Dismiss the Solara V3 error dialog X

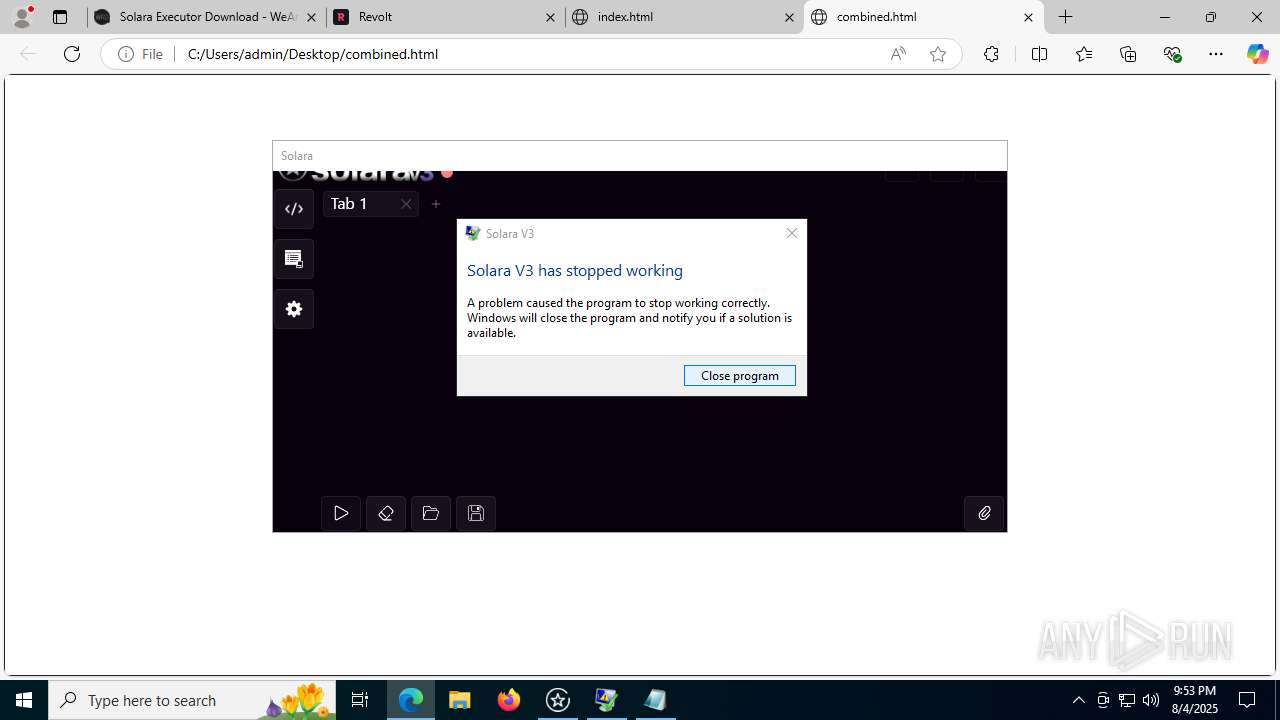792,233
